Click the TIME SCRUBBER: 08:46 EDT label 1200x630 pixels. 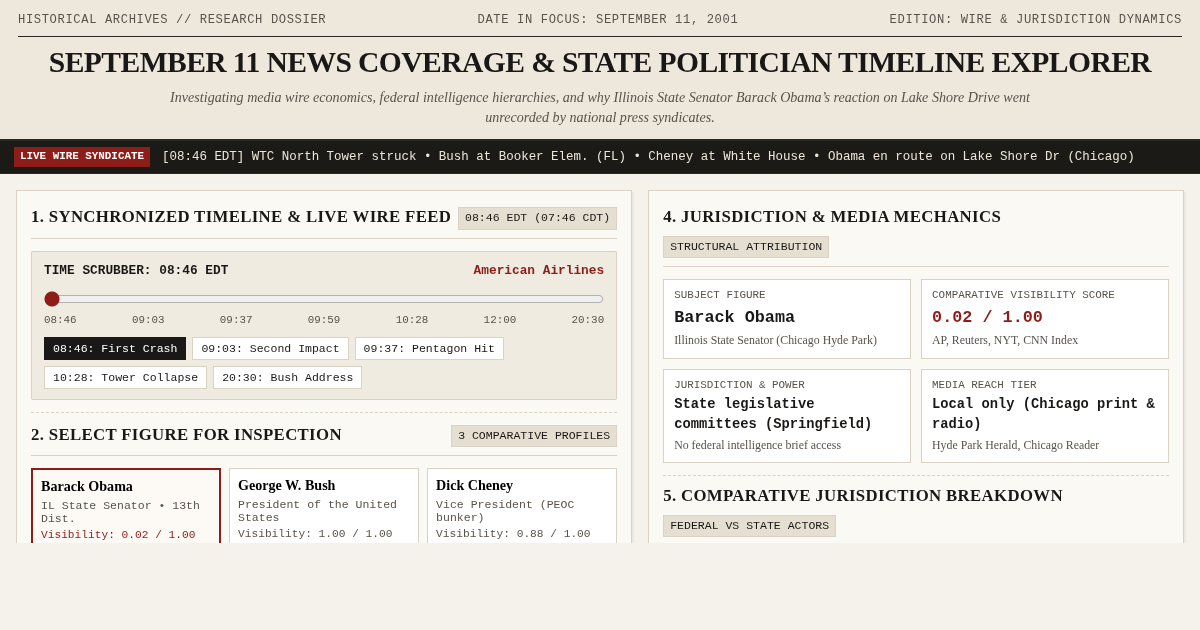136,271
